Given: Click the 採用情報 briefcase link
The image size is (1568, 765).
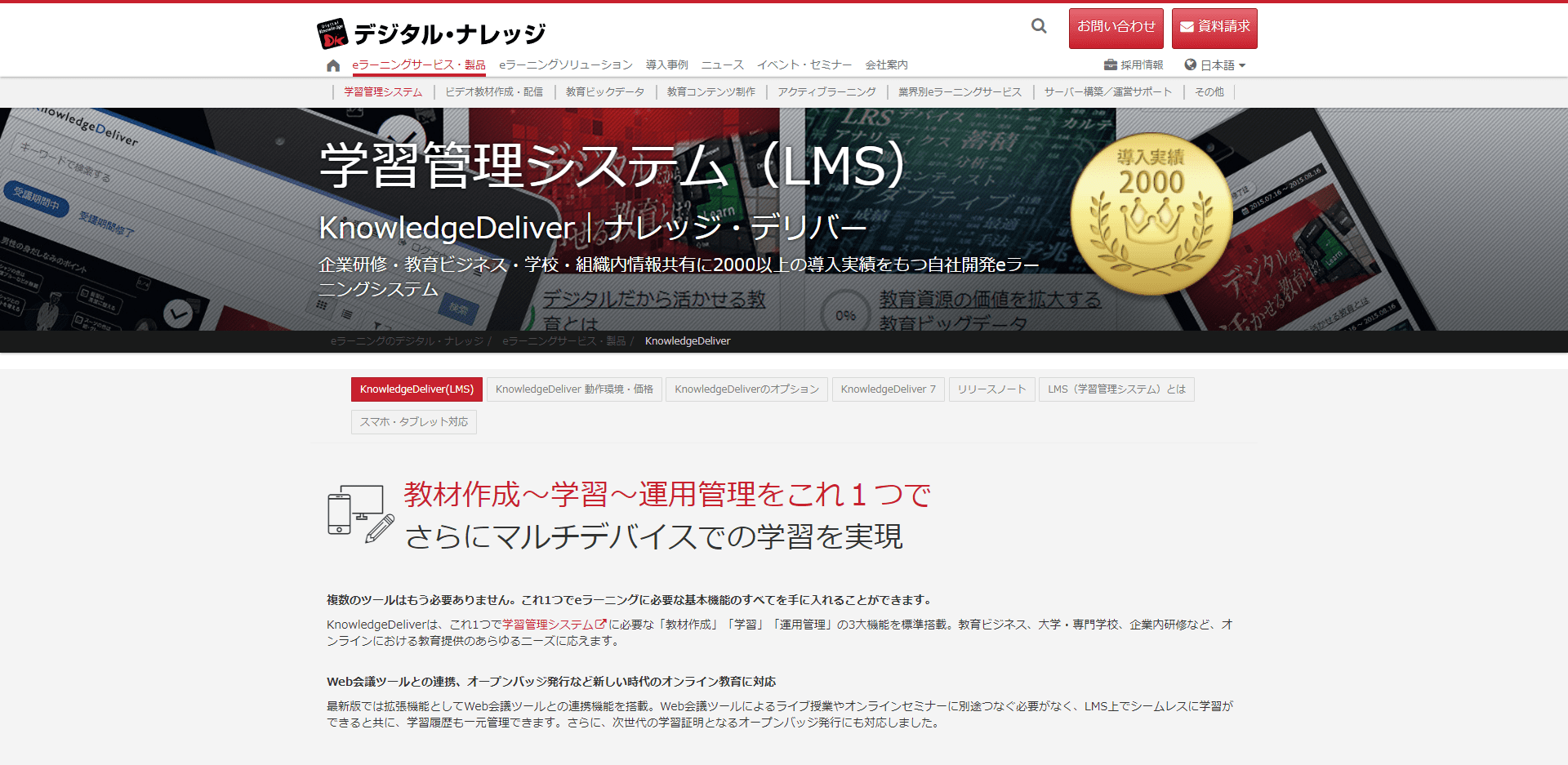Looking at the screenshot, I should coord(1134,65).
